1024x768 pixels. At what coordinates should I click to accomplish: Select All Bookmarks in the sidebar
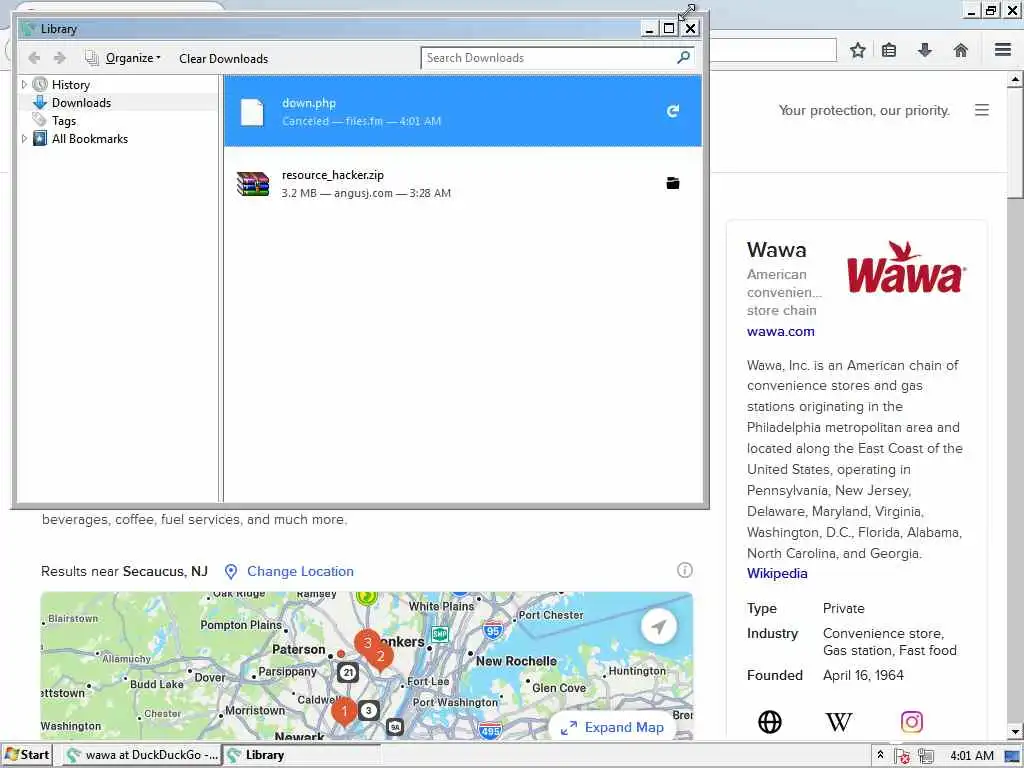pyautogui.click(x=89, y=138)
